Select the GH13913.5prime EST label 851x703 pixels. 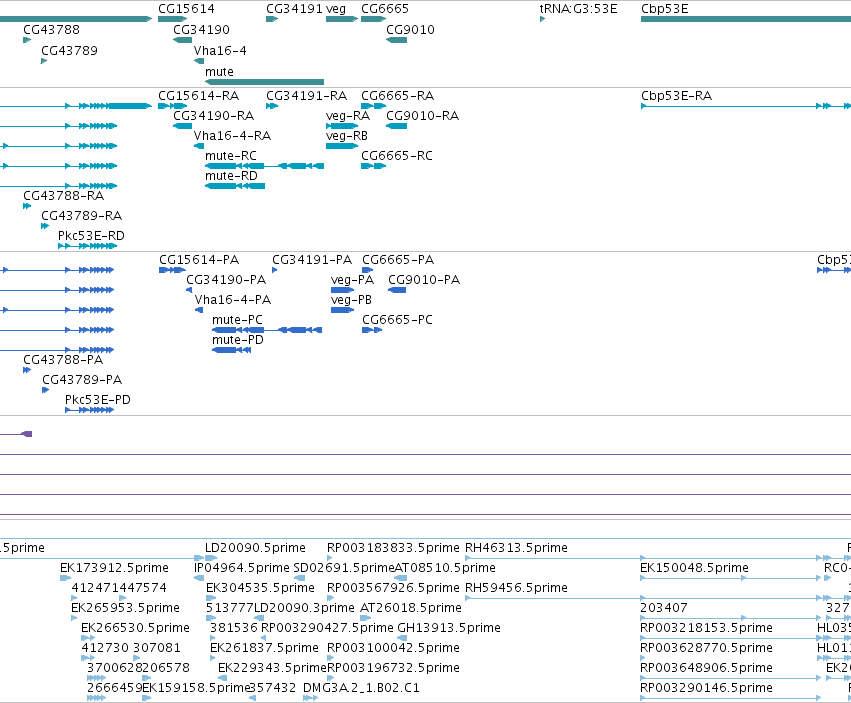tap(449, 628)
